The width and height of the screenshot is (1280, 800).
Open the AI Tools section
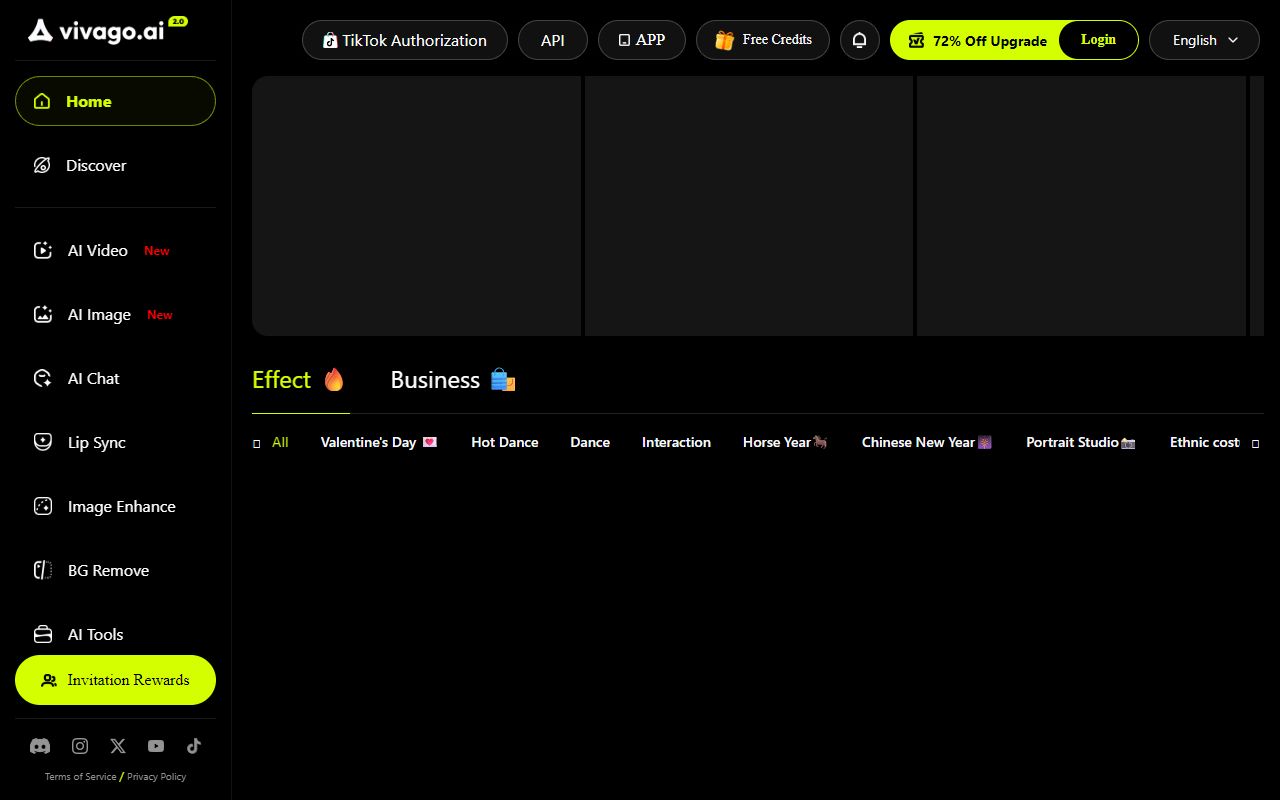point(95,634)
